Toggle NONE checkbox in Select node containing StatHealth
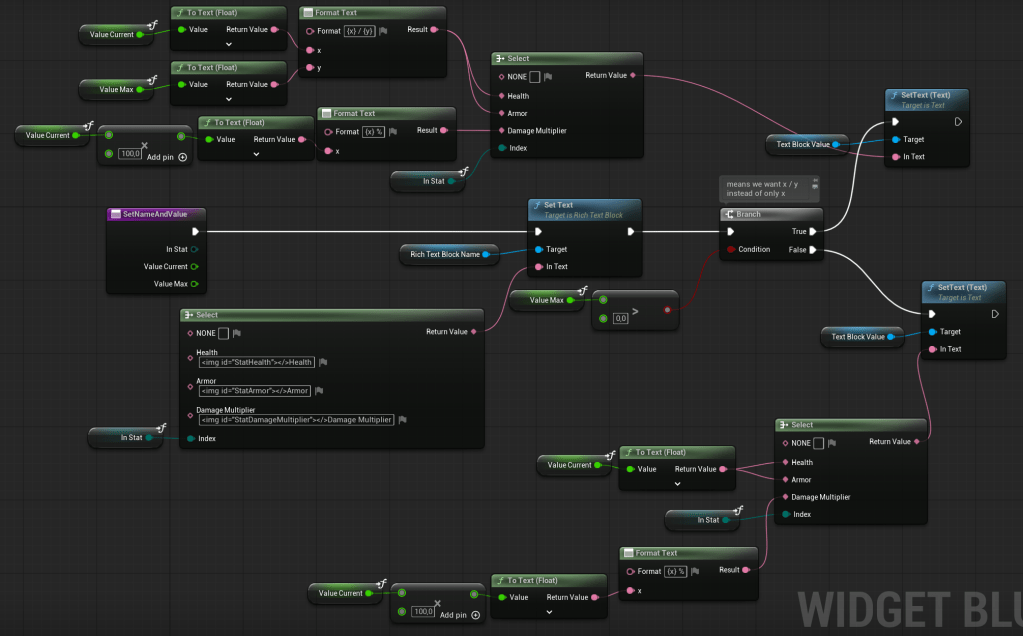Screen dimensions: 1023x636 [x=224, y=334]
